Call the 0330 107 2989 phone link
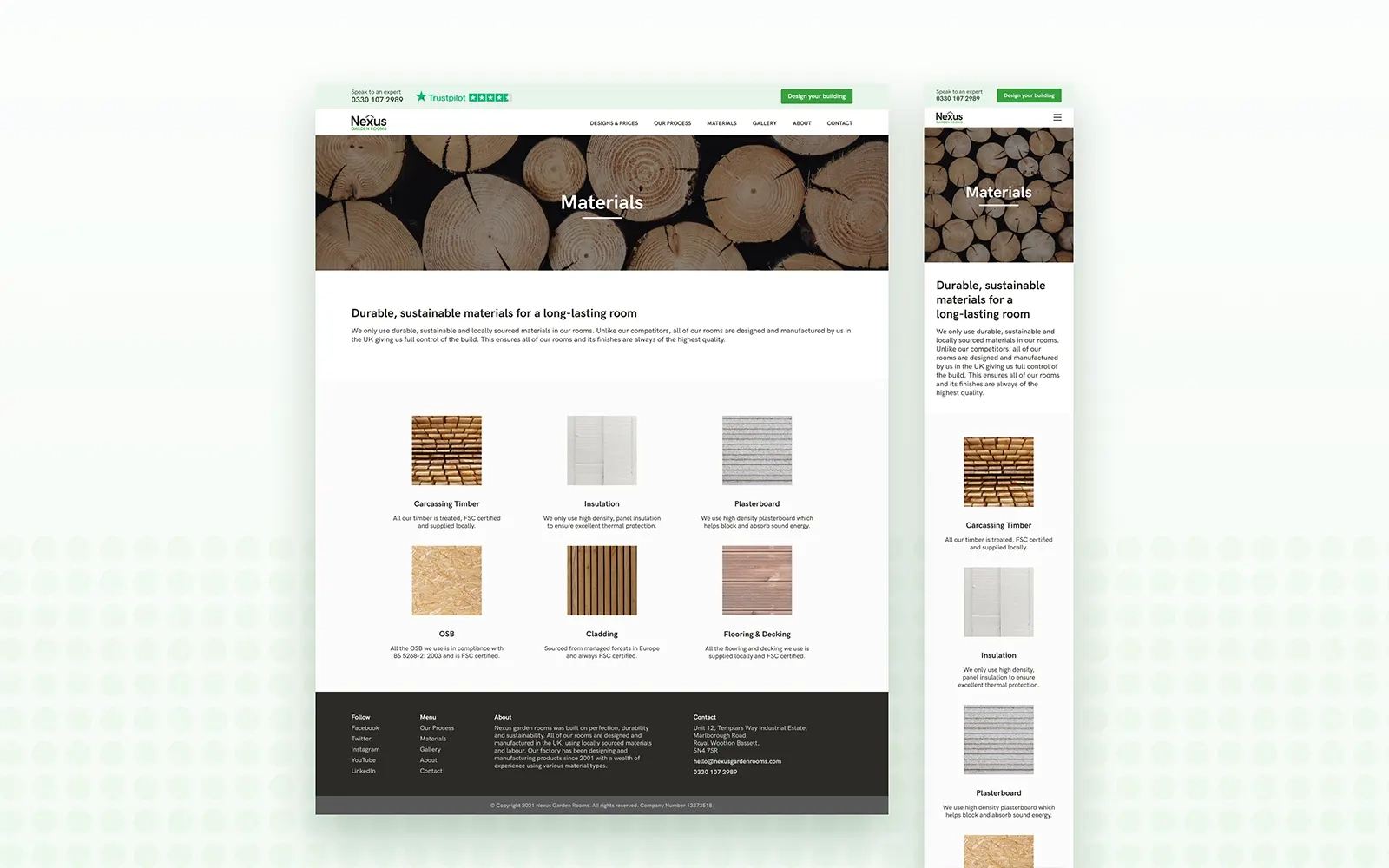This screenshot has width=1389, height=868. [377, 99]
